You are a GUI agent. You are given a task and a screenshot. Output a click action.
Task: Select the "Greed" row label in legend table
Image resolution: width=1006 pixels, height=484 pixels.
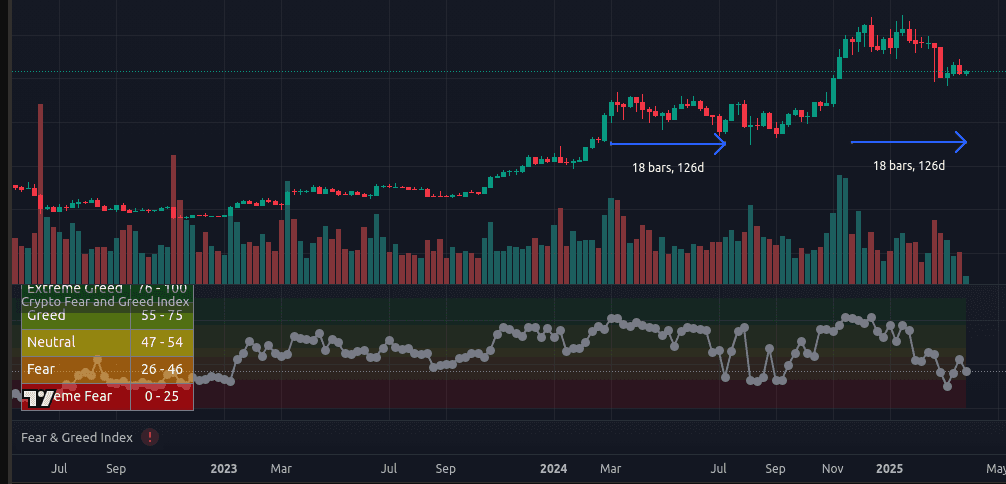(x=76, y=315)
